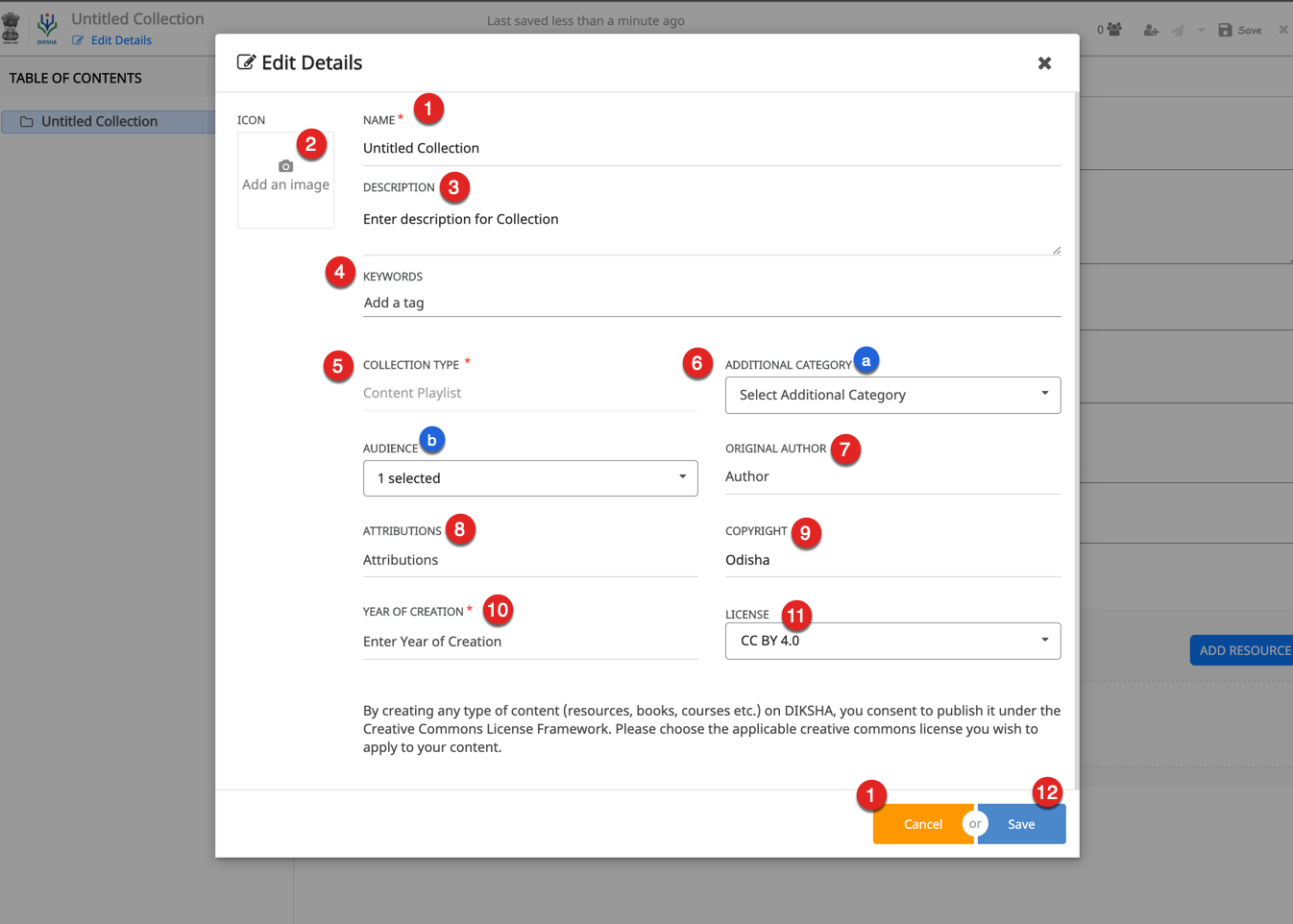Click the Edit Details link in the header
The image size is (1293, 924).
(121, 40)
